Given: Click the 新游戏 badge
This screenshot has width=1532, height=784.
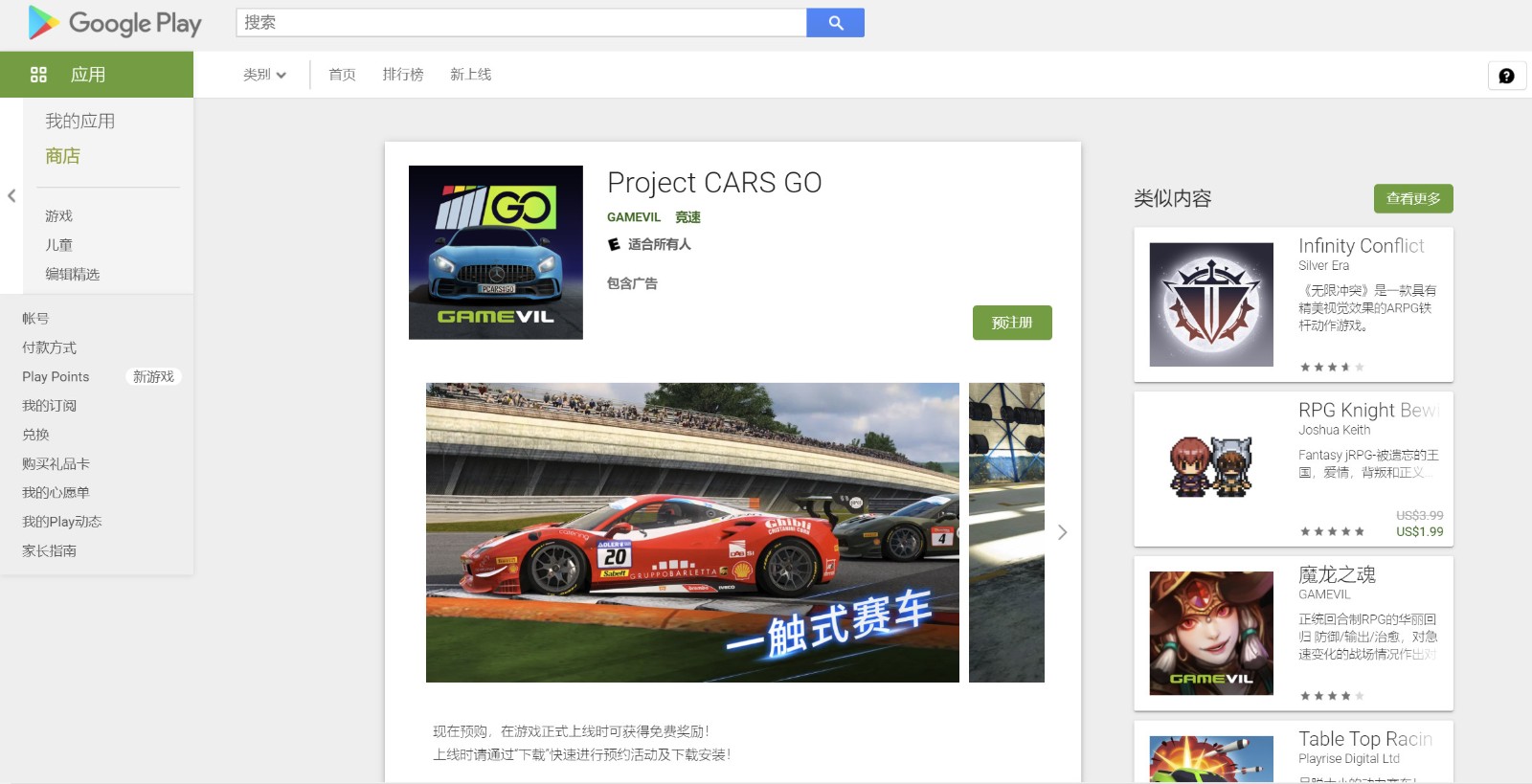Looking at the screenshot, I should (153, 377).
